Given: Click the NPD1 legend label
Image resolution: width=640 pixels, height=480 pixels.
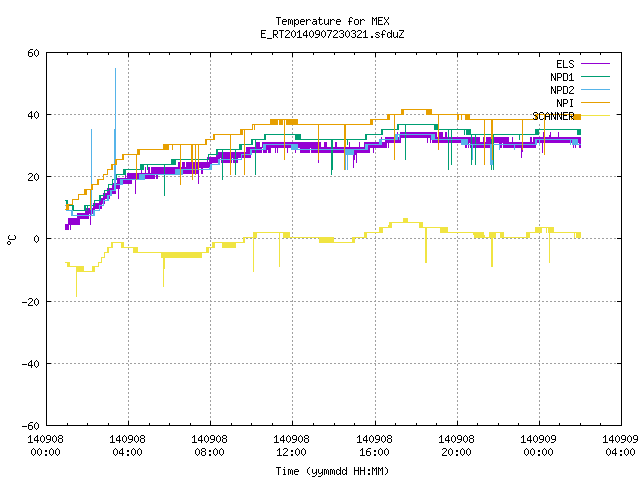Looking at the screenshot, I should [x=562, y=77].
